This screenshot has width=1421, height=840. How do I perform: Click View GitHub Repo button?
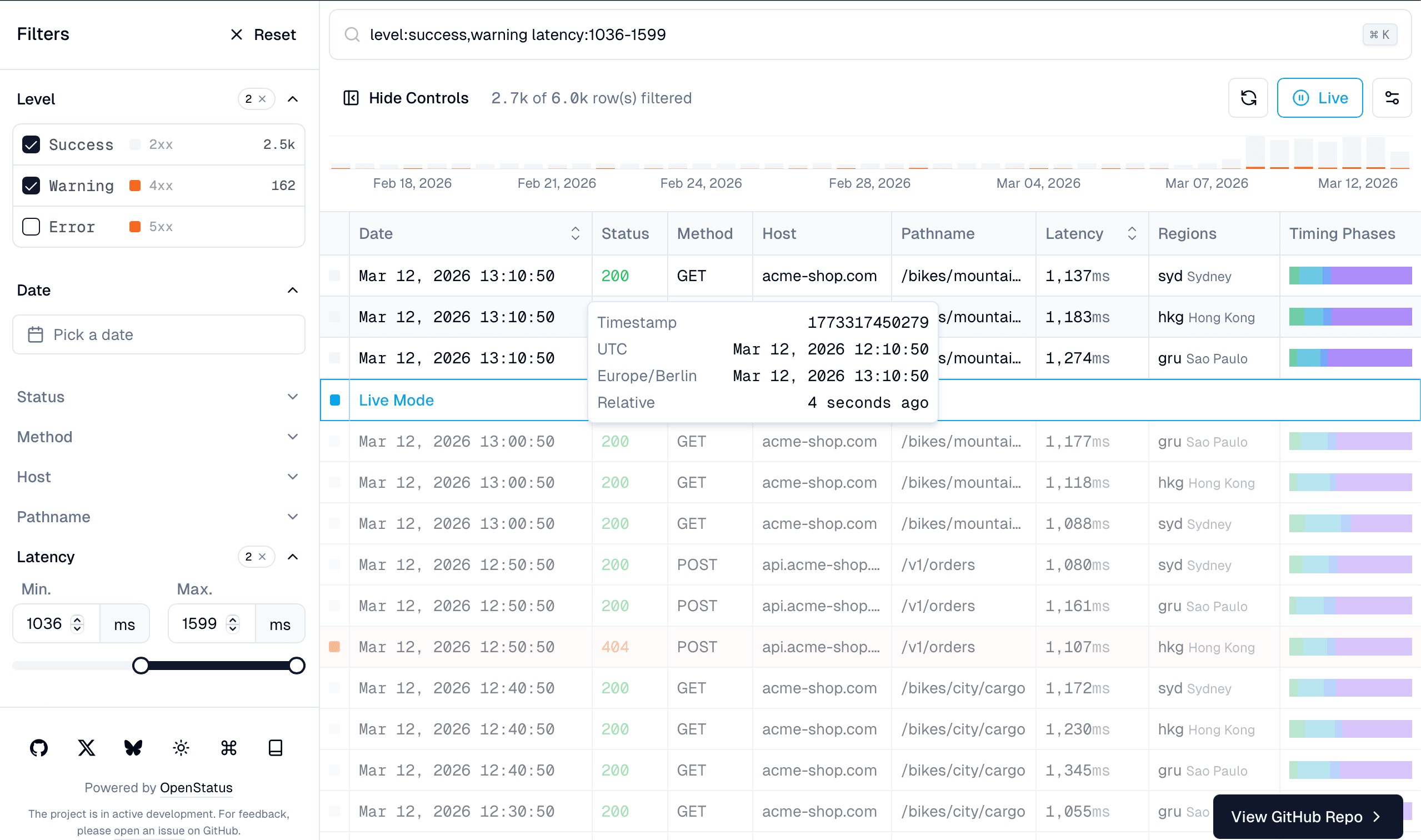tap(1307, 816)
